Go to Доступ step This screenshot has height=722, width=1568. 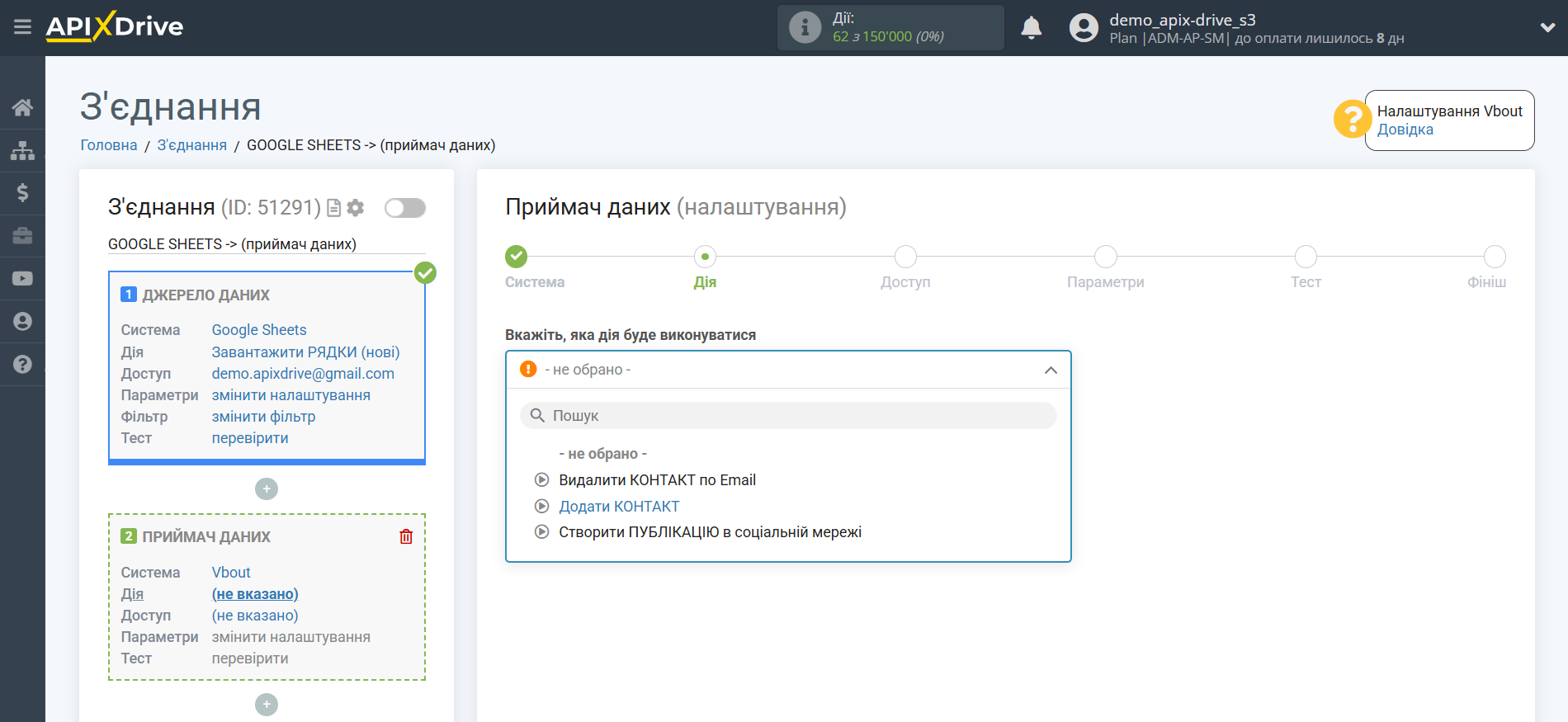[x=905, y=257]
